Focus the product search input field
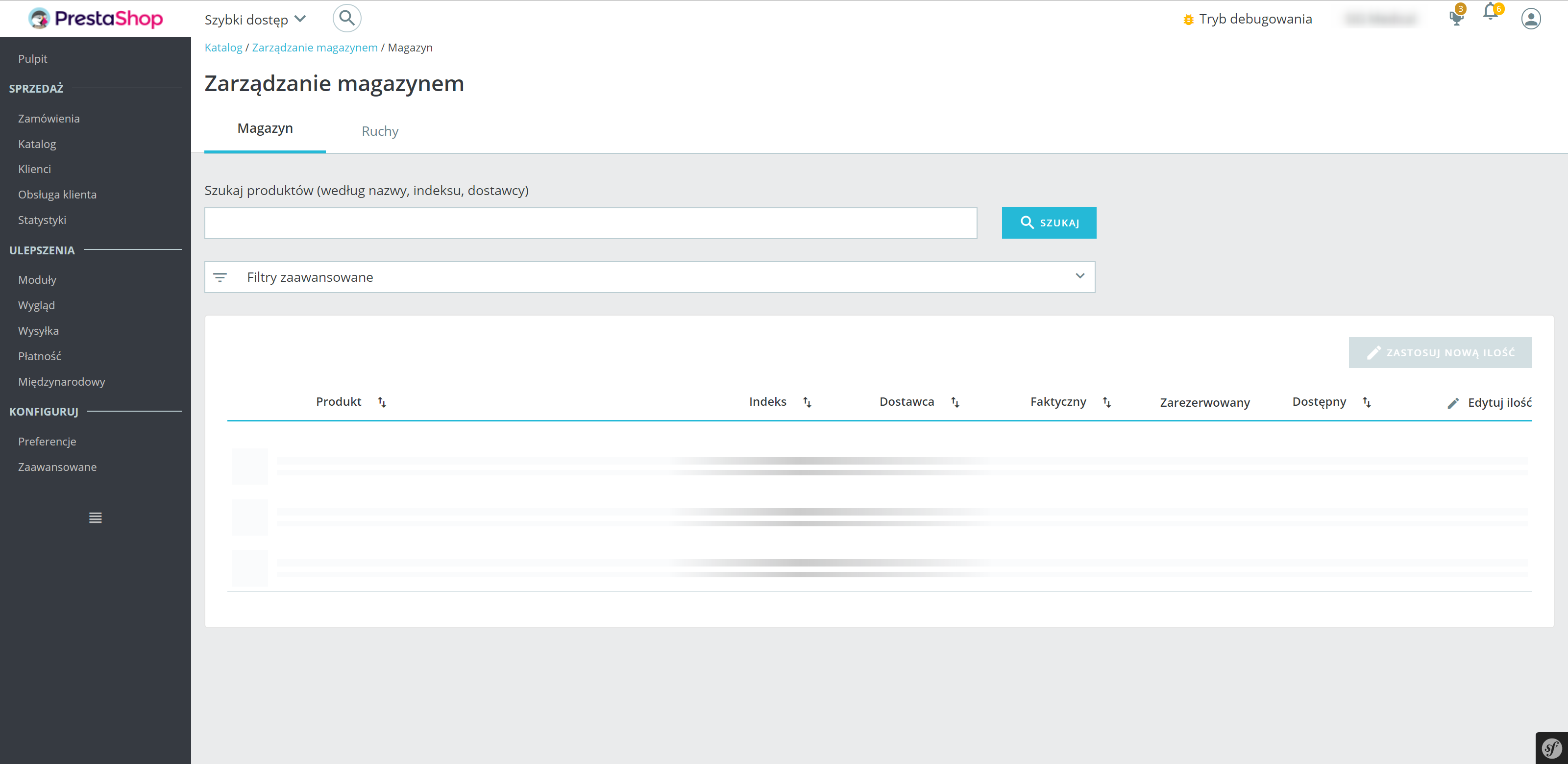The width and height of the screenshot is (1568, 764). click(590, 223)
